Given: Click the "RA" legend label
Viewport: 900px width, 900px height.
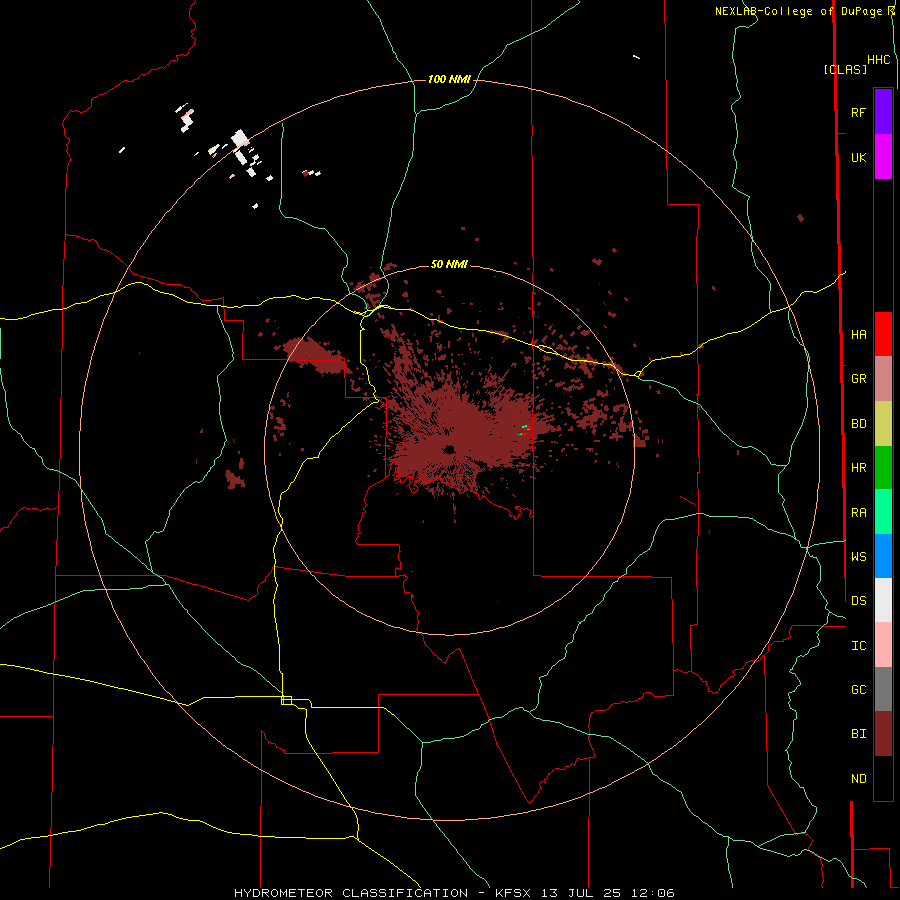Looking at the screenshot, I should coord(858,513).
